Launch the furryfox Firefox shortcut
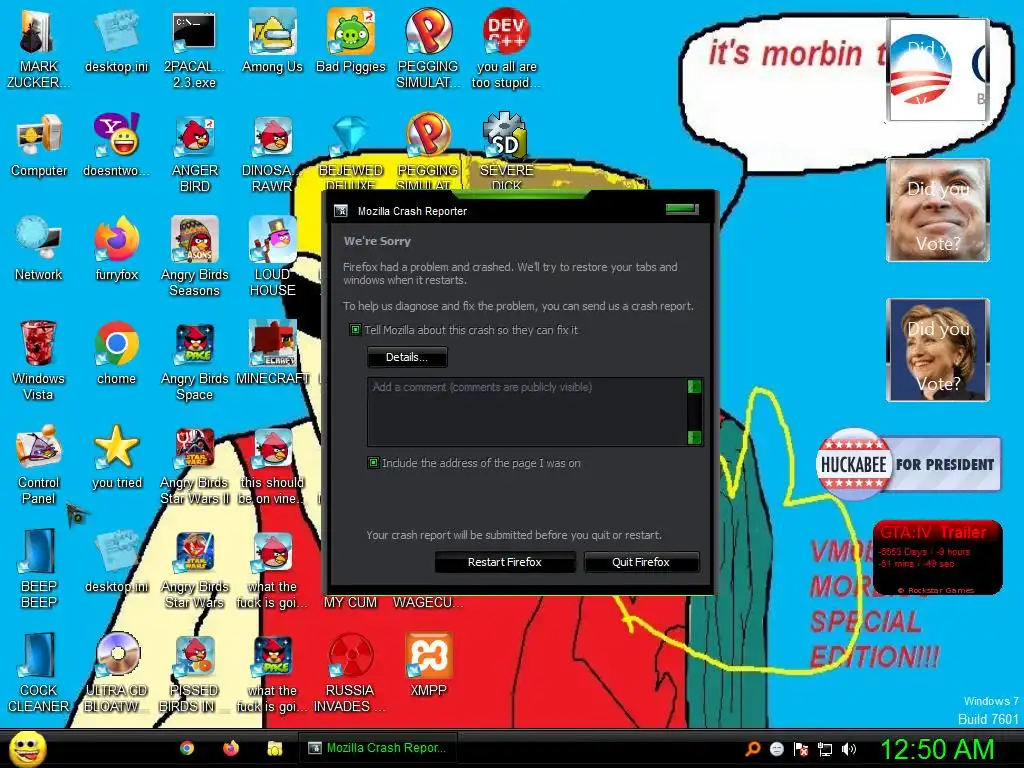The image size is (1024, 768). (x=116, y=248)
